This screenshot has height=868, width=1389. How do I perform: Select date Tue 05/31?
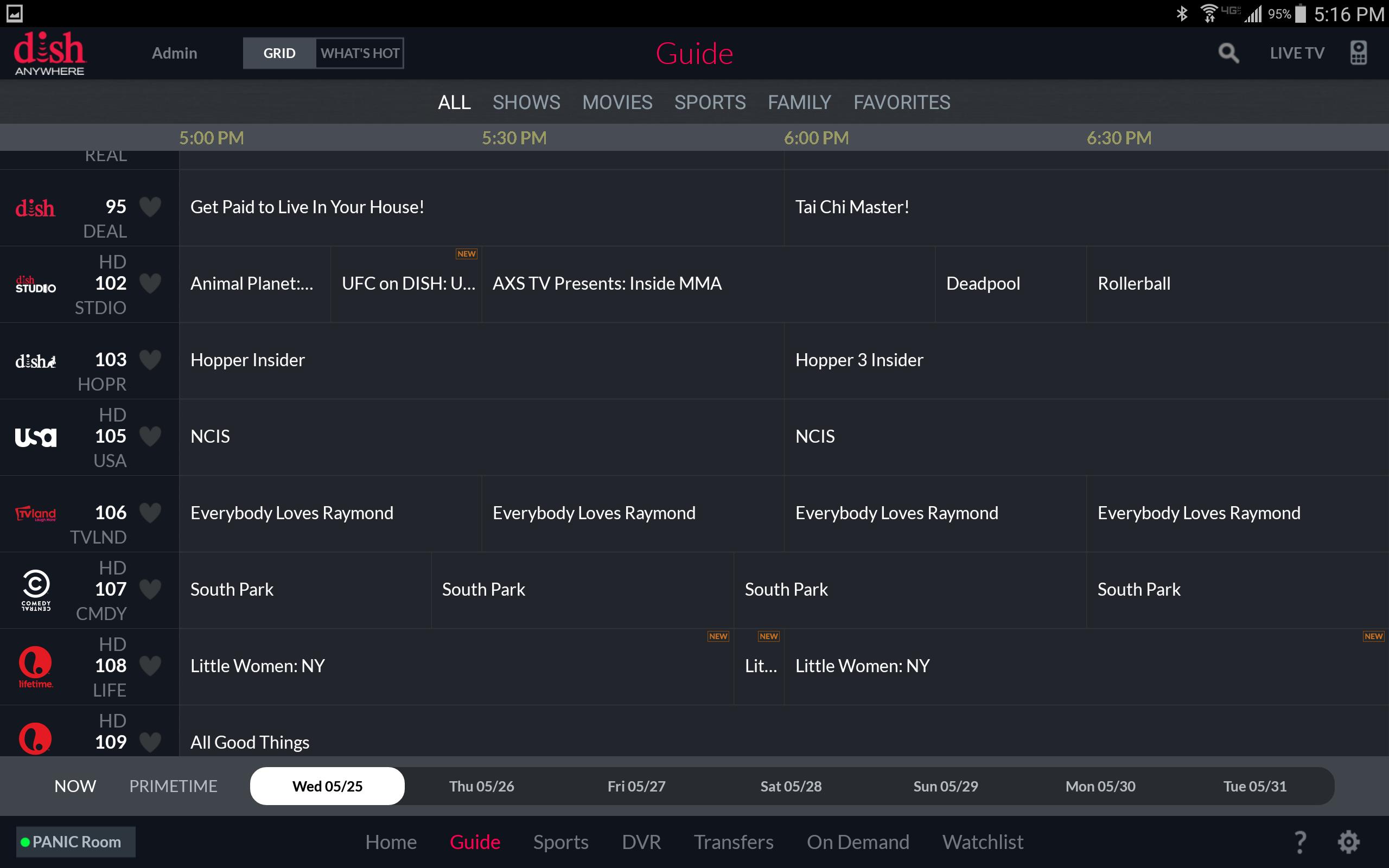point(1254,786)
